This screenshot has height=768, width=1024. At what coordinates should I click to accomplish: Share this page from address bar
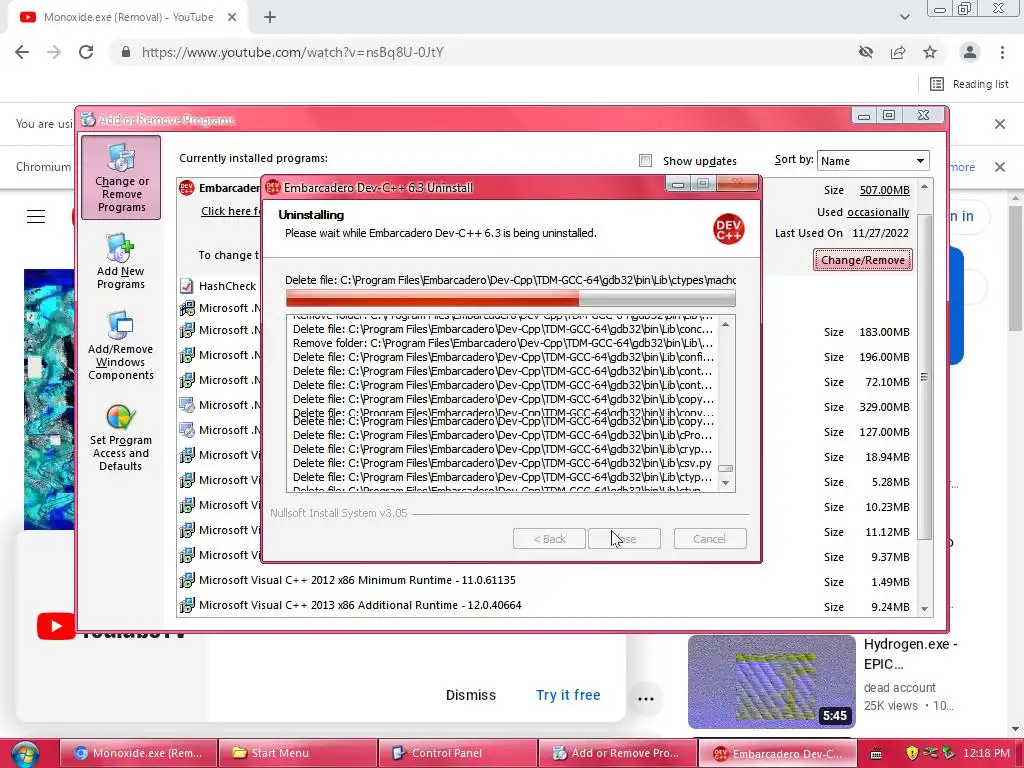click(x=898, y=52)
